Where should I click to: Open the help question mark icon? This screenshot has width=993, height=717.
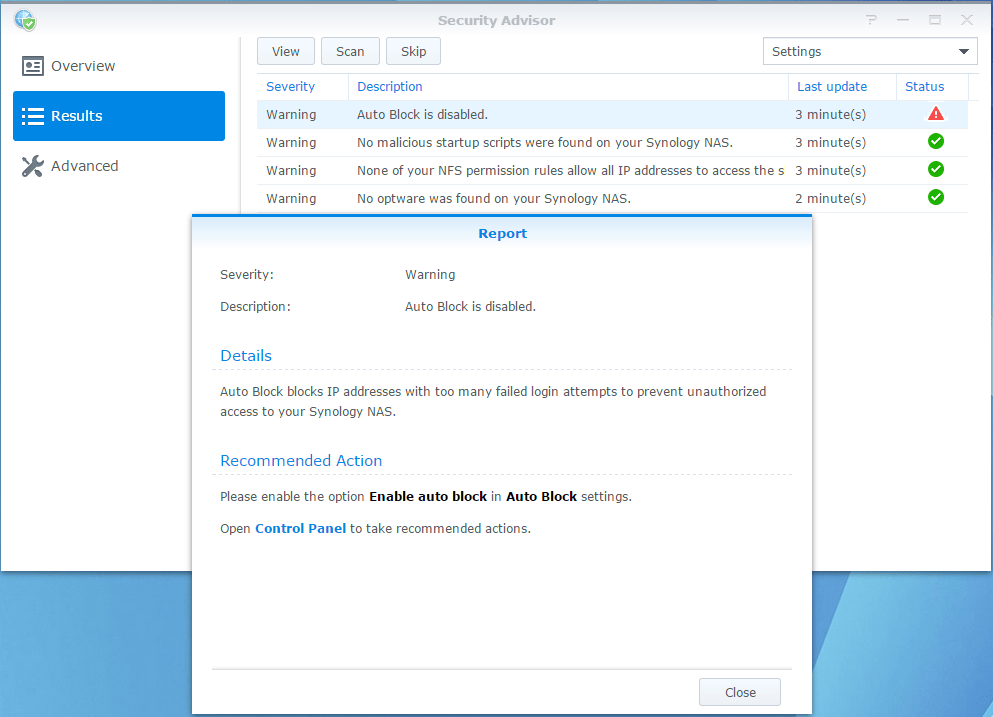[x=871, y=20]
